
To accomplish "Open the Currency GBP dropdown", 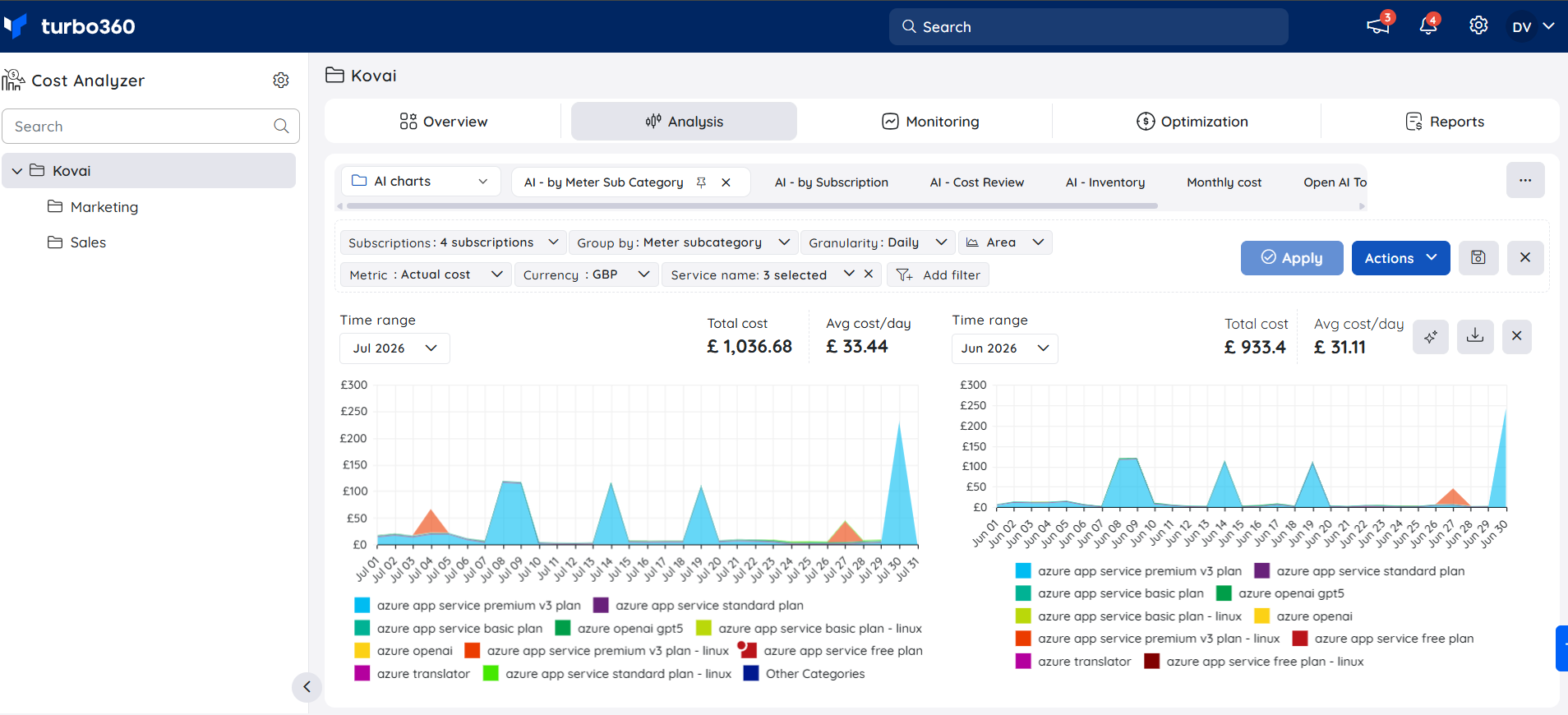I will 587,274.
